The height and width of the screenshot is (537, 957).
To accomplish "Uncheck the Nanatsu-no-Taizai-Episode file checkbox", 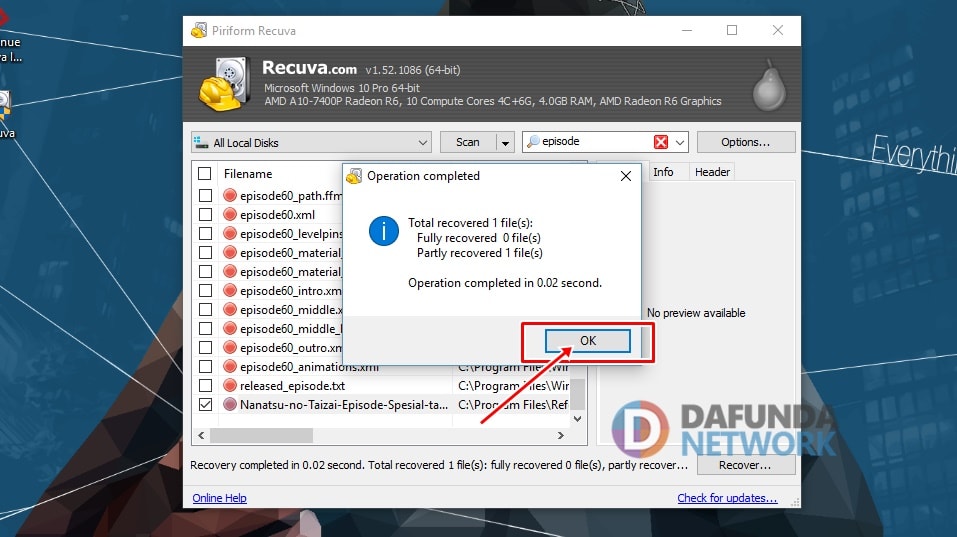I will [205, 405].
